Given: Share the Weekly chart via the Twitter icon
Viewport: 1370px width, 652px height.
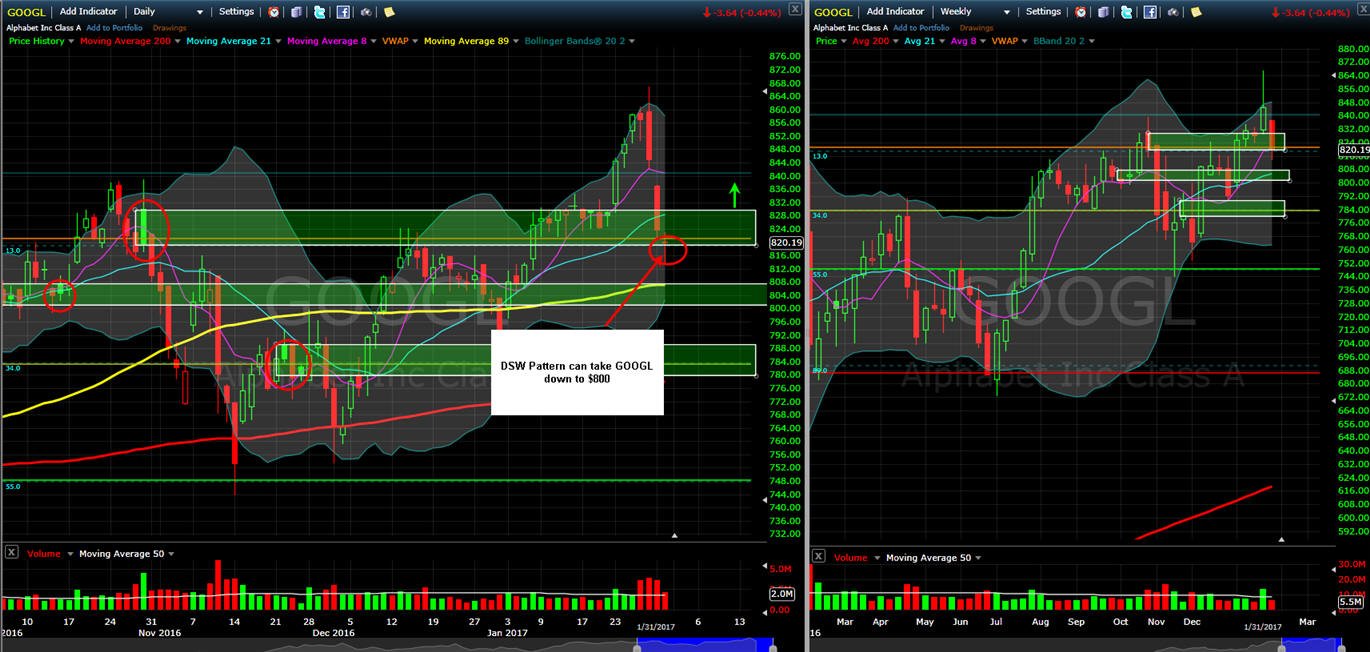Looking at the screenshot, I should [1125, 12].
